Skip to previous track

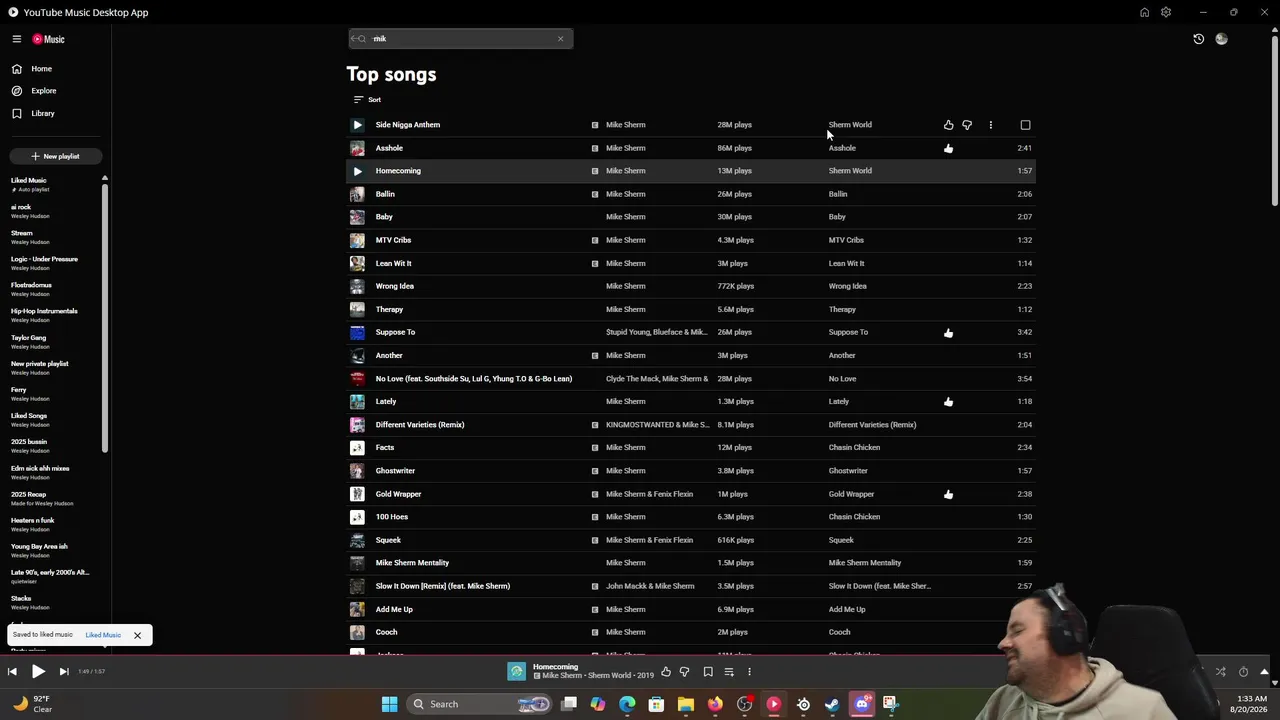pyautogui.click(x=12, y=672)
